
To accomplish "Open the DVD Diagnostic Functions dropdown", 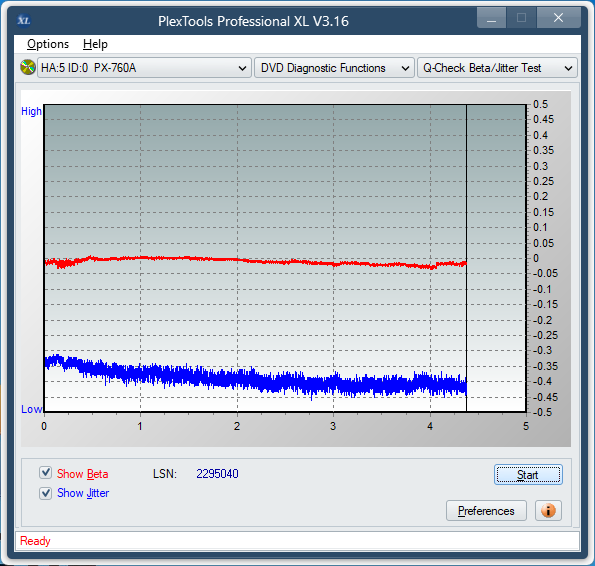I will (334, 68).
